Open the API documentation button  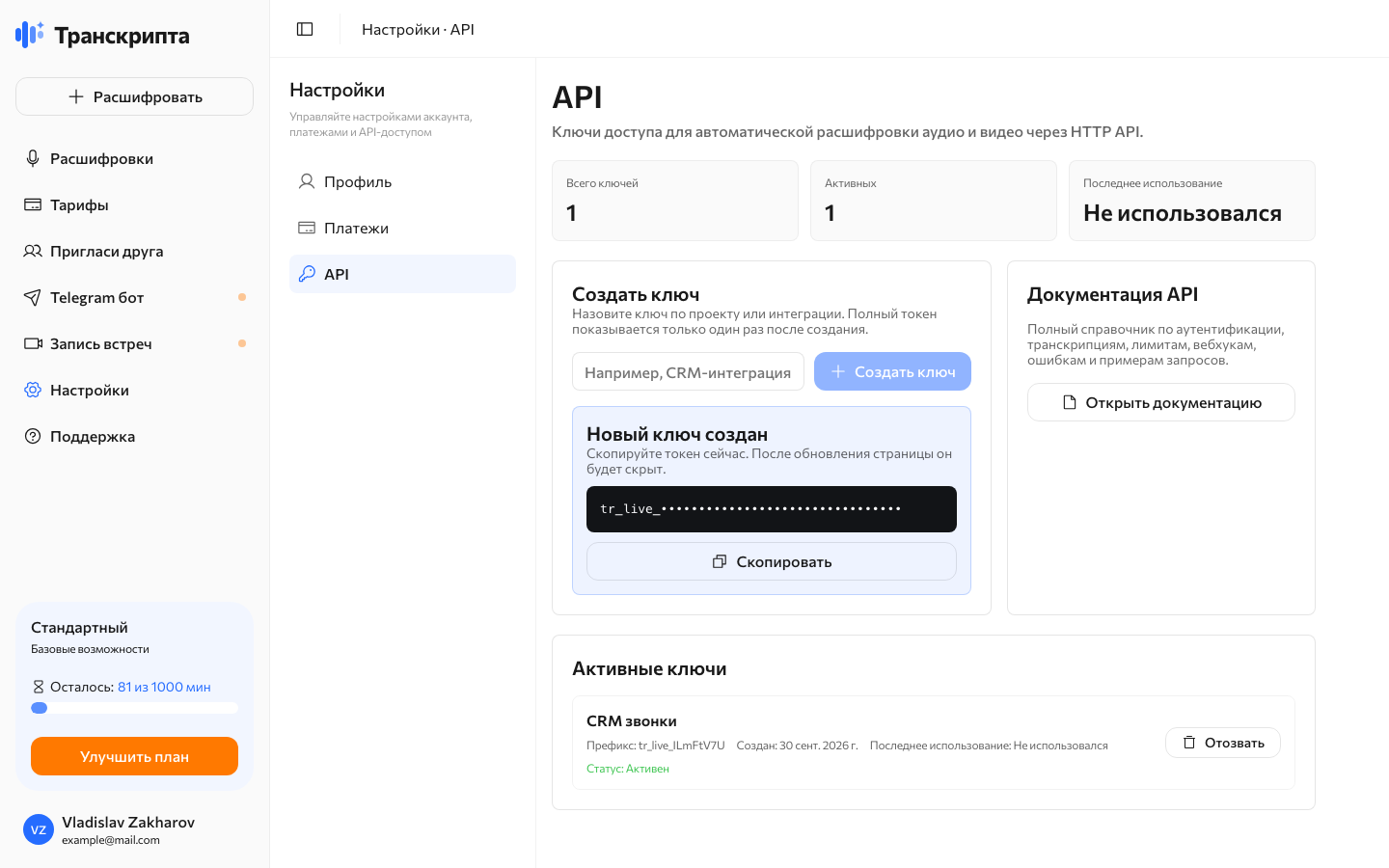[1161, 402]
